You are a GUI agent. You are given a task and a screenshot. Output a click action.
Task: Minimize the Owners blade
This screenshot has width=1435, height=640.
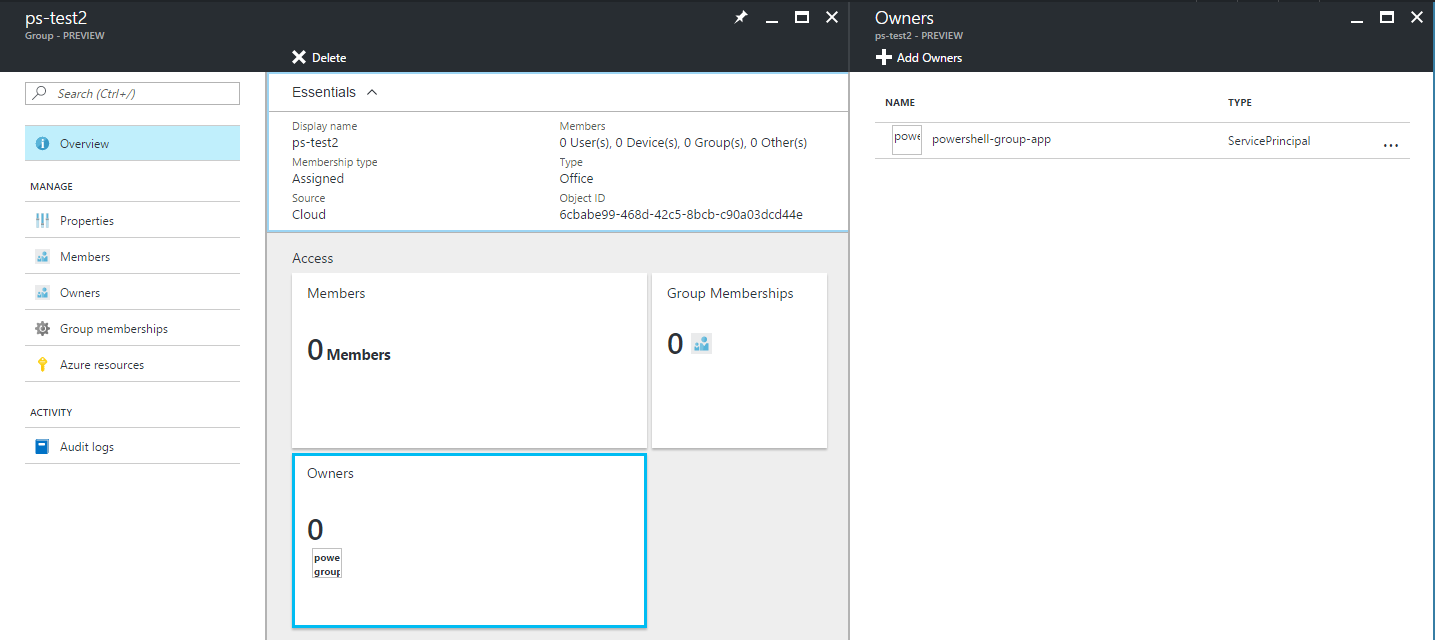1357,20
